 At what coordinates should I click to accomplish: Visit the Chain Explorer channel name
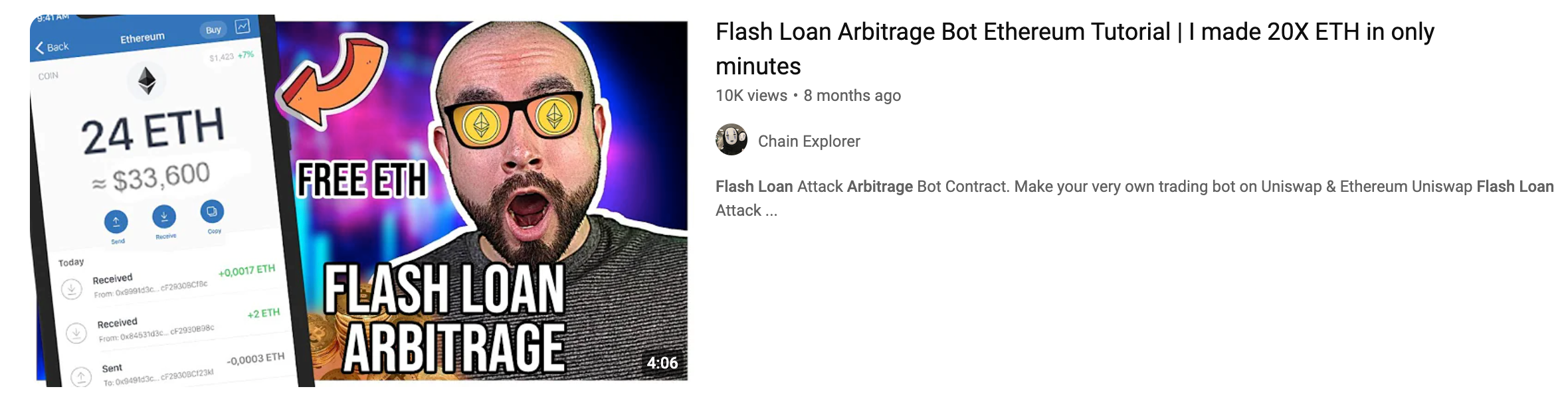pyautogui.click(x=809, y=141)
